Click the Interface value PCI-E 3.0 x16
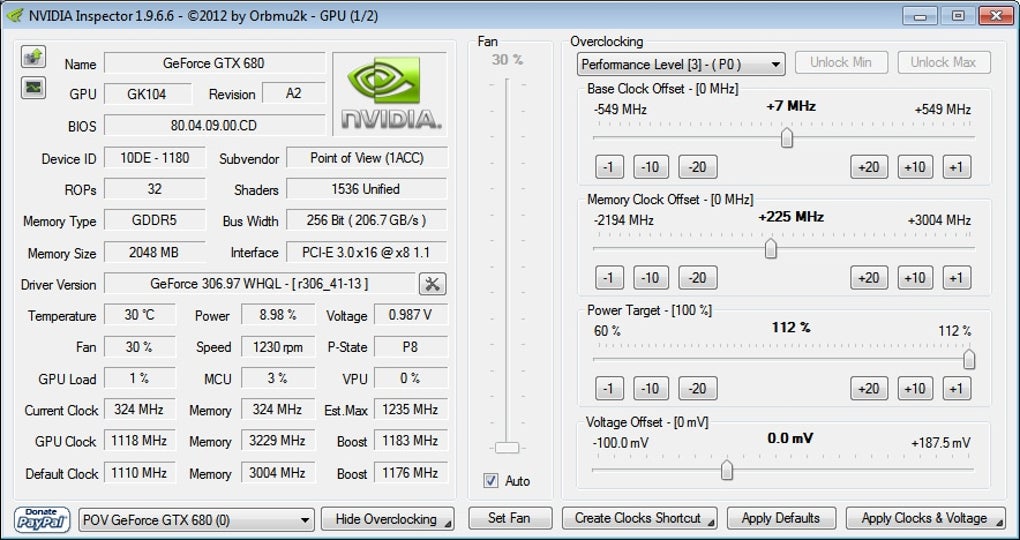 [367, 252]
